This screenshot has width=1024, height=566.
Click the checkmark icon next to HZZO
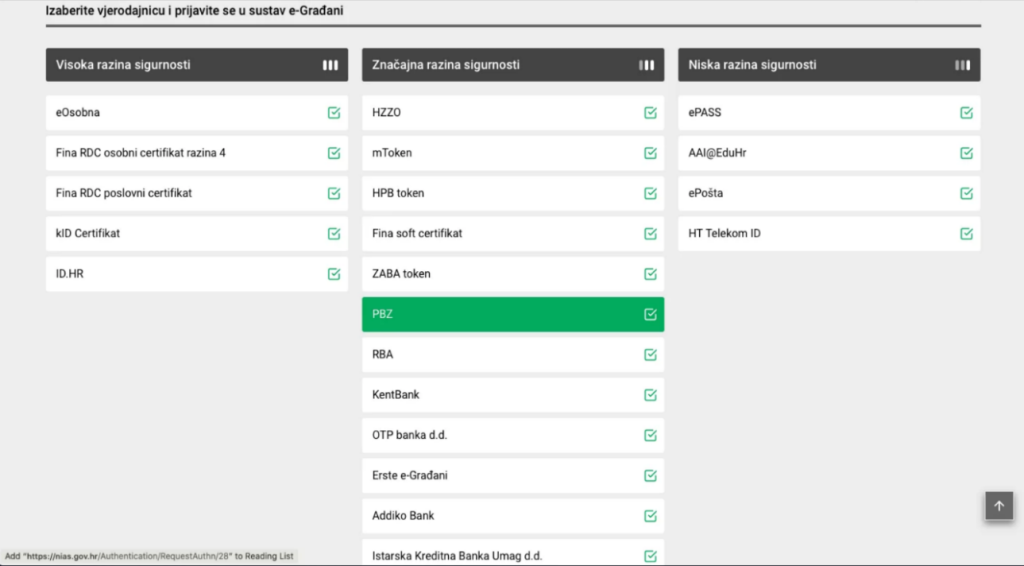pyautogui.click(x=650, y=113)
